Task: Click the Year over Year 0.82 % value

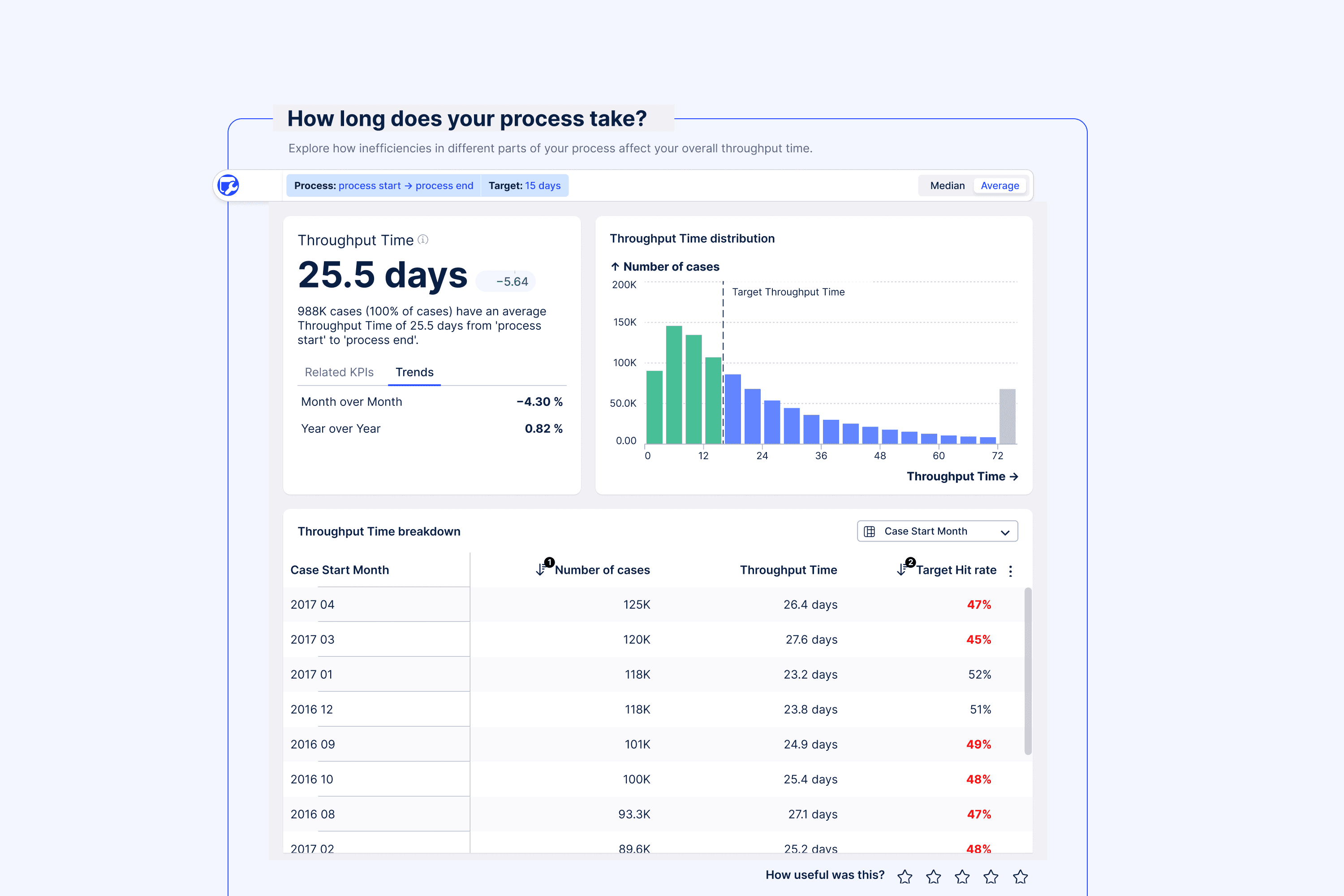Action: [543, 429]
